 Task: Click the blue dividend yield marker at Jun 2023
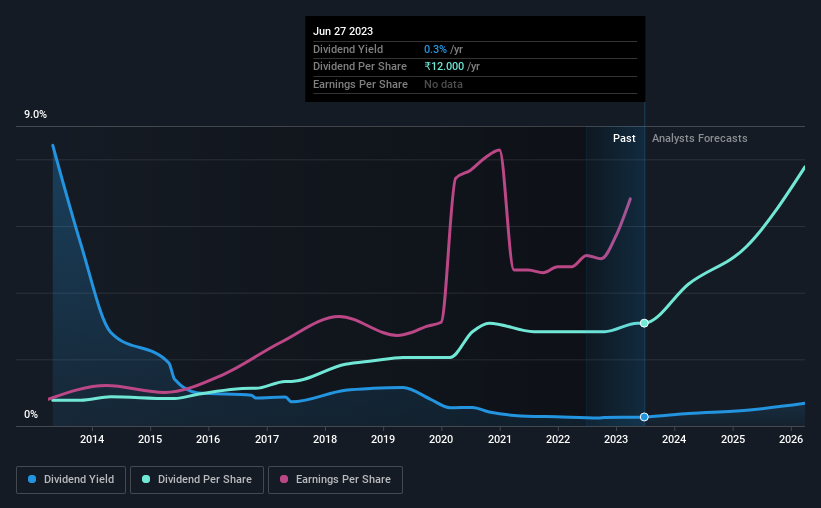[645, 417]
